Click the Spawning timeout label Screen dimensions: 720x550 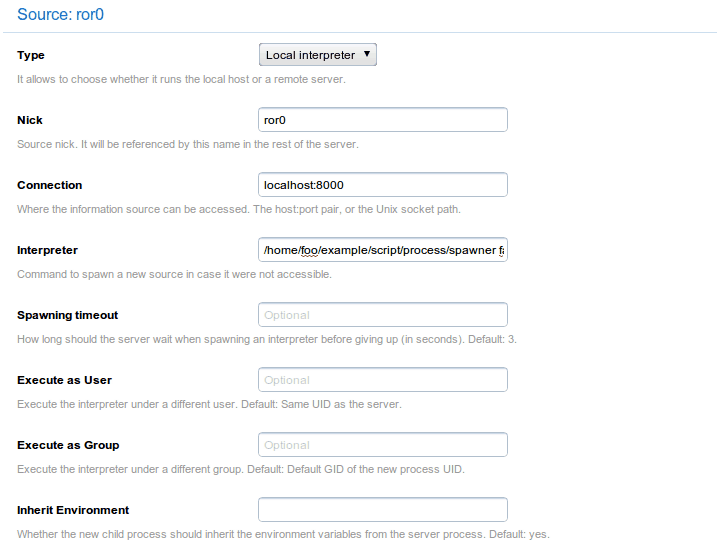click(x=68, y=315)
